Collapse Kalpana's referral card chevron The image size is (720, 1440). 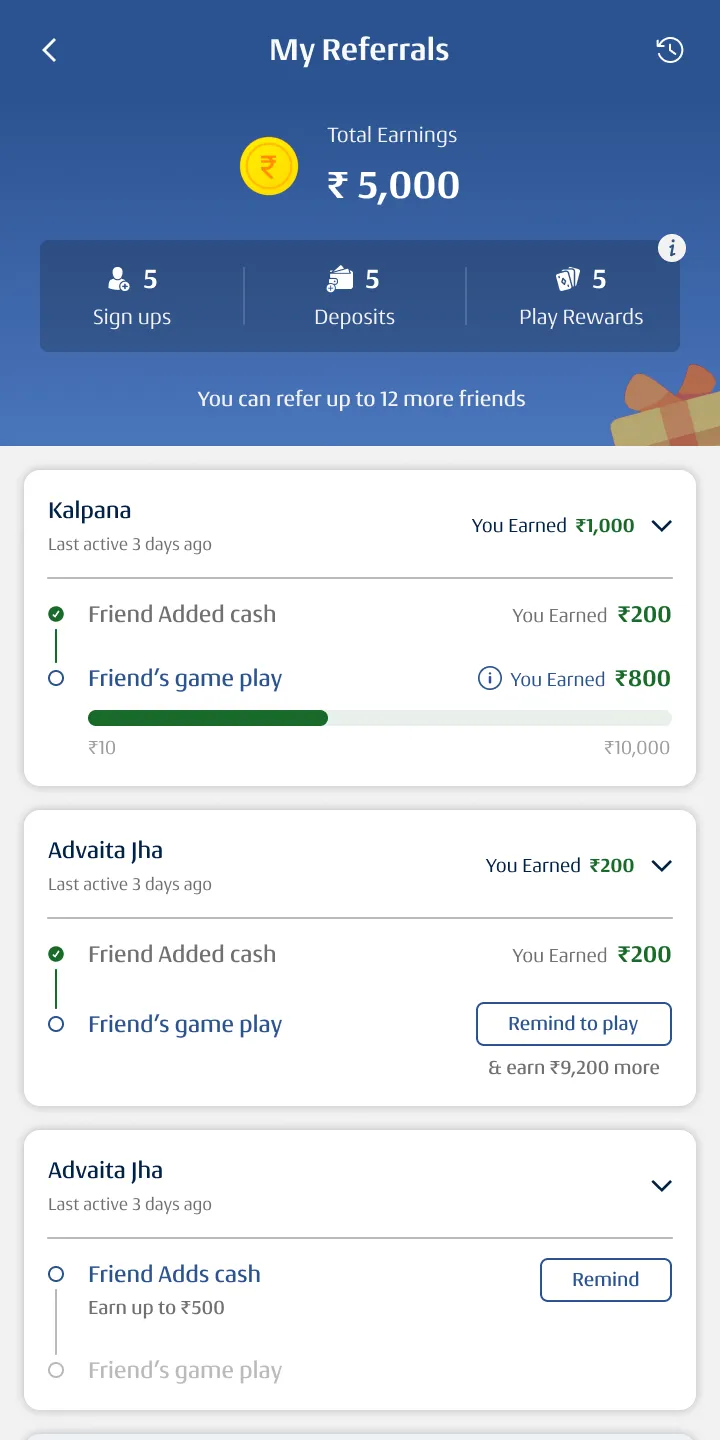coord(661,526)
